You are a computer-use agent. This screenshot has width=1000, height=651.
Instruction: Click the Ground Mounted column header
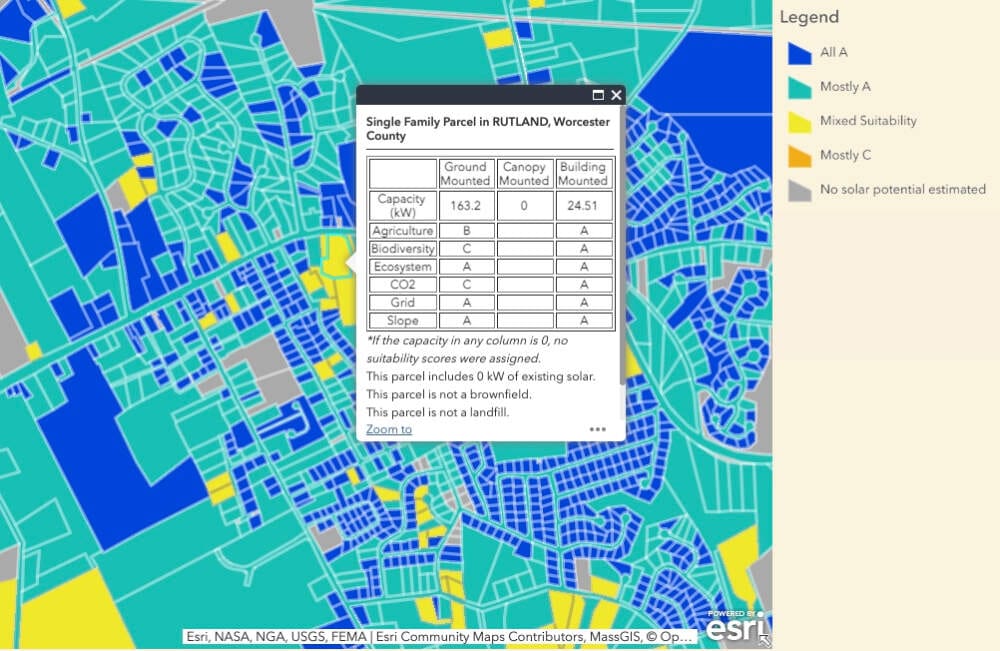point(466,173)
